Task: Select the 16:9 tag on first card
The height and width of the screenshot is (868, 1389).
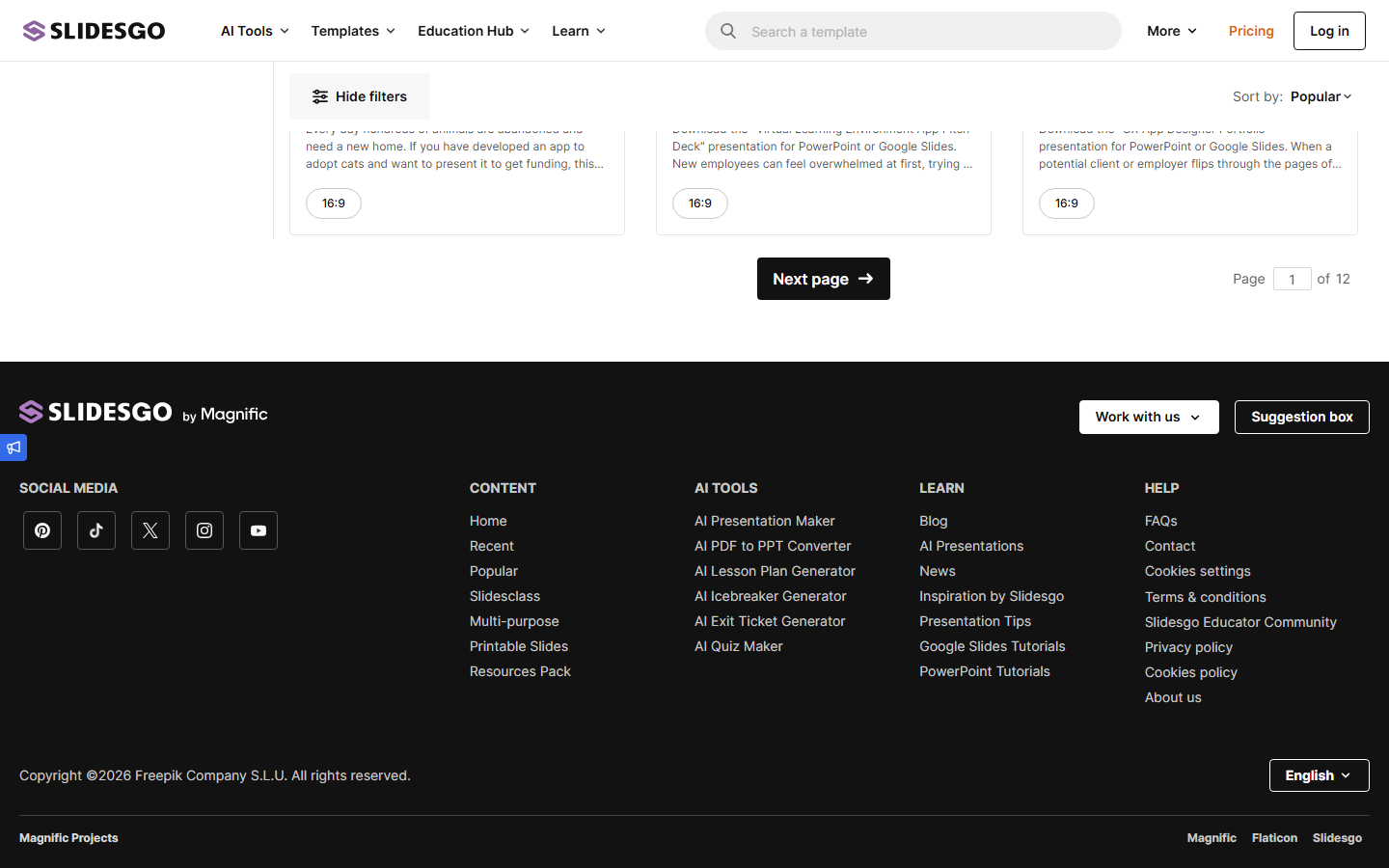Action: point(334,203)
